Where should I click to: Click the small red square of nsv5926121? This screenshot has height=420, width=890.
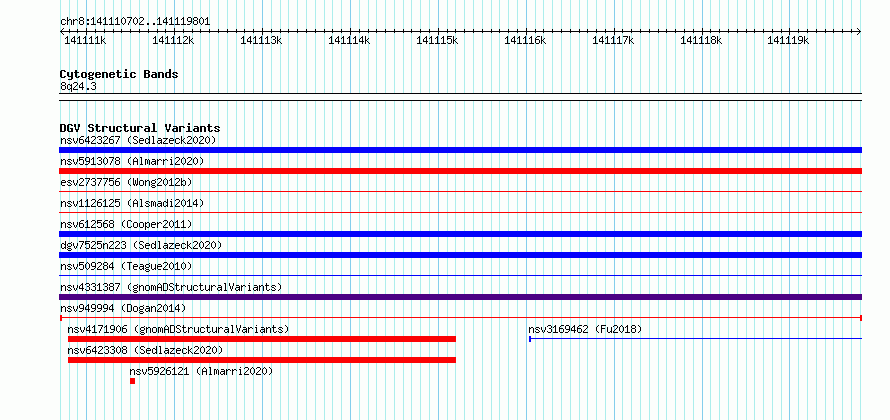click(x=132, y=381)
